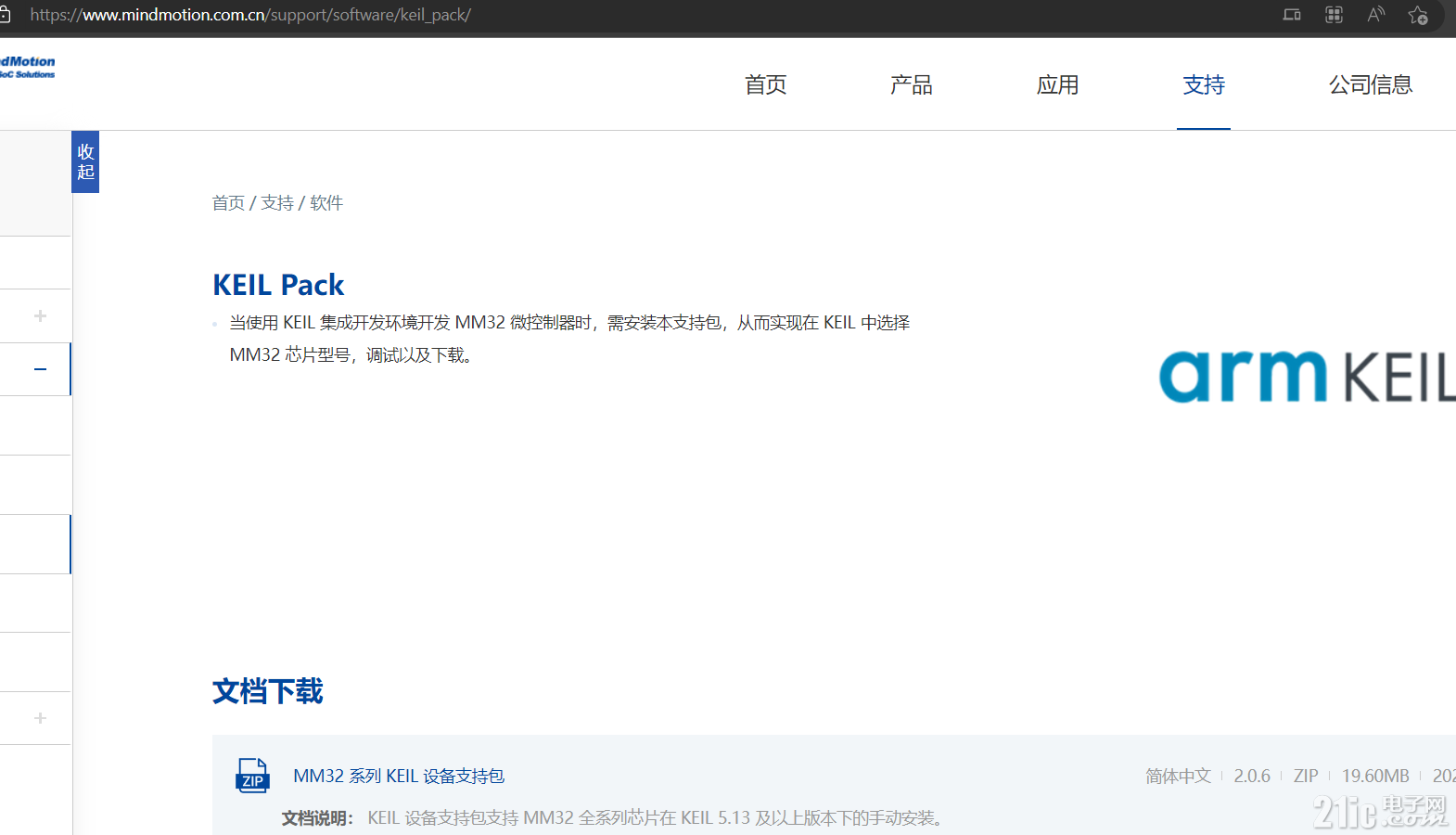Viewport: 1456px width, 835px height.
Task: Click the 19.60MB file size value
Action: 1375,776
